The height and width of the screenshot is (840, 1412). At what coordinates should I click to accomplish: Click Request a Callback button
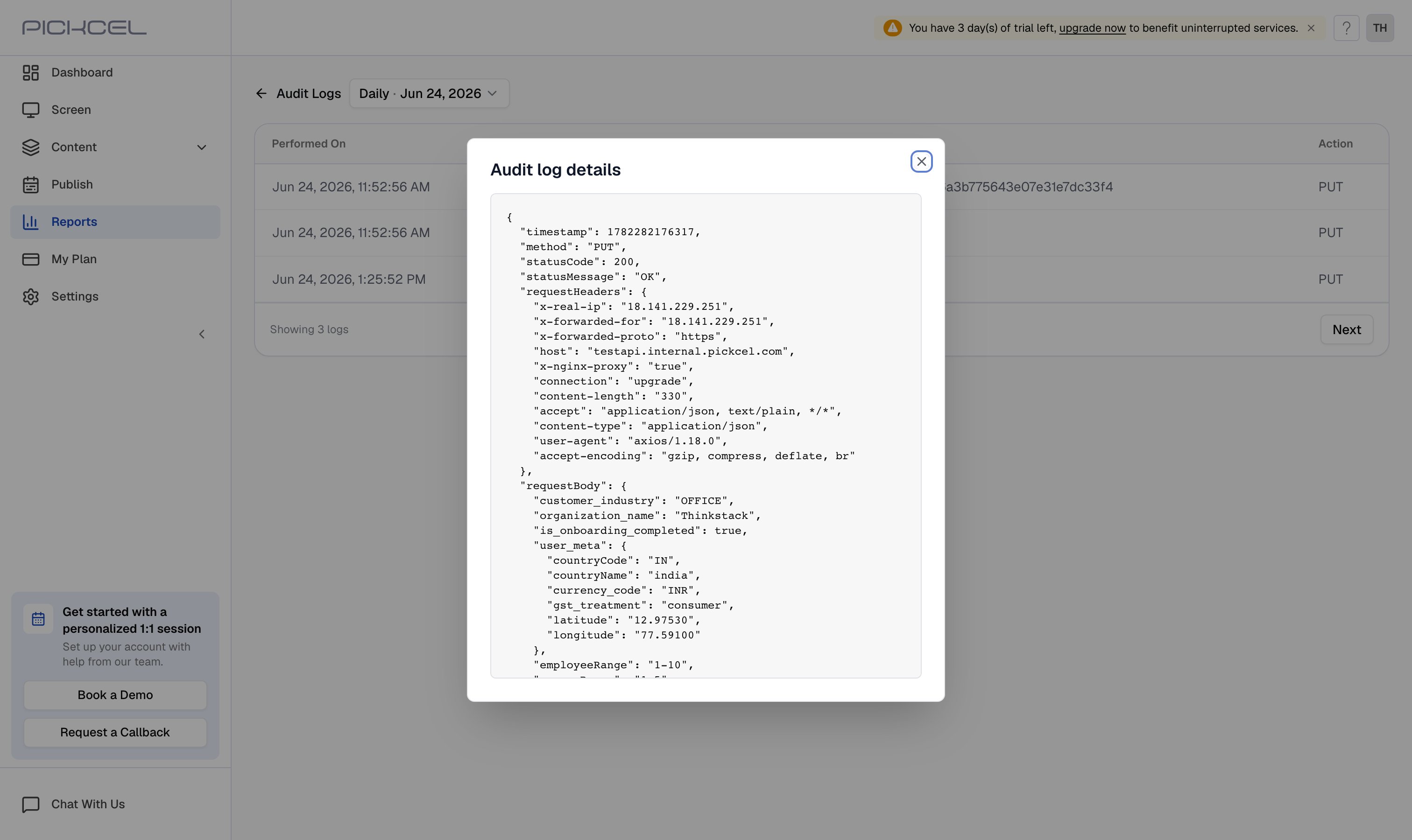pos(115,733)
